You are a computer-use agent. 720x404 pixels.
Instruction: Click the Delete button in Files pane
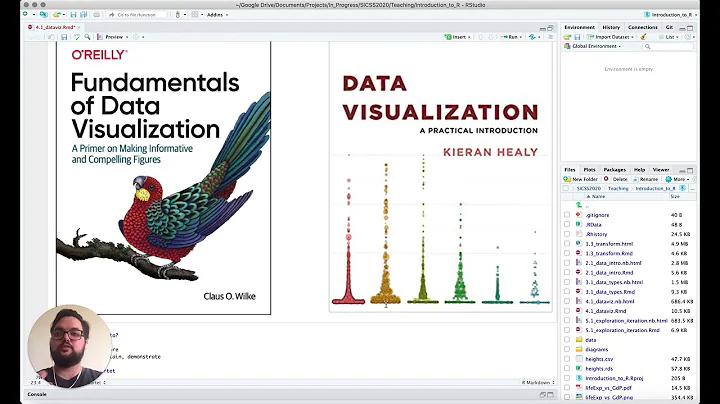coord(615,179)
